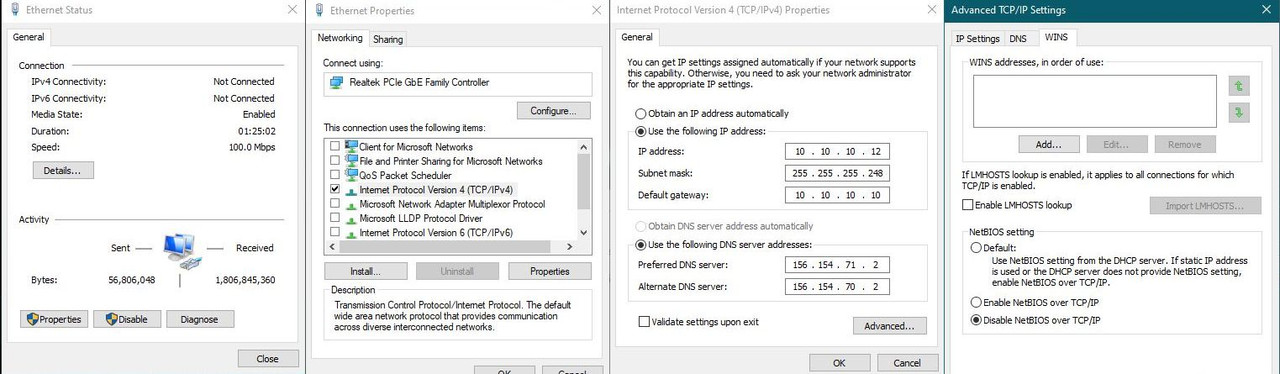
Task: Click the items list scroll right arrow
Action: [571, 246]
